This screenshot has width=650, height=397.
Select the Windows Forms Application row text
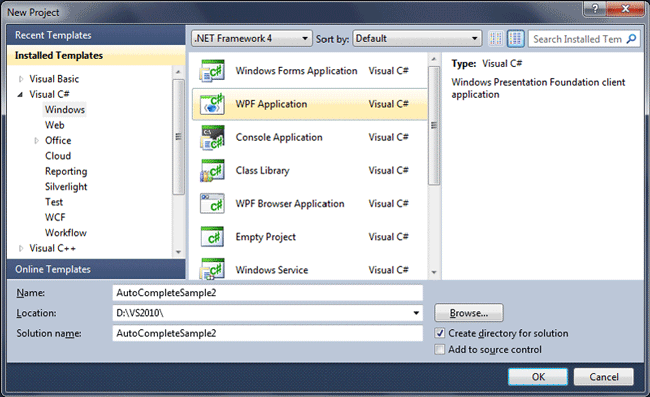pos(296,71)
